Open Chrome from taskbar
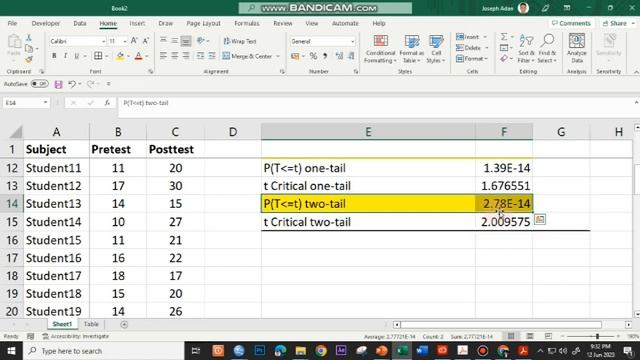Viewport: 640px width, 360px height. click(x=321, y=351)
